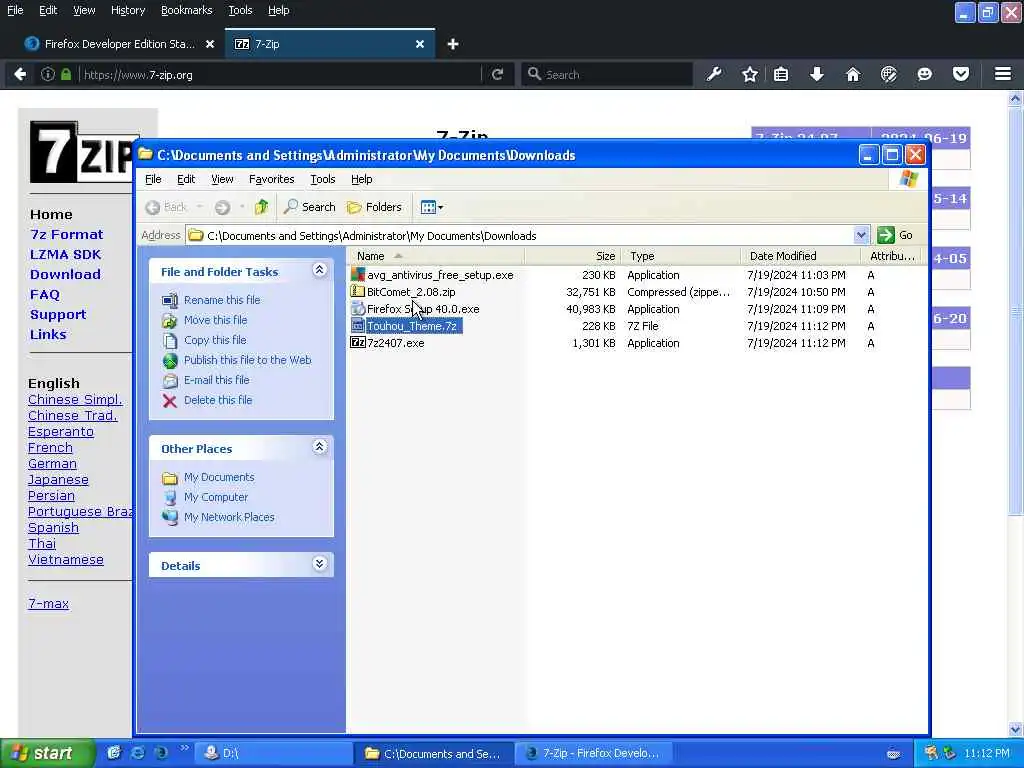Image resolution: width=1024 pixels, height=768 pixels.
Task: Click the Firefox reload page icon
Action: point(497,74)
